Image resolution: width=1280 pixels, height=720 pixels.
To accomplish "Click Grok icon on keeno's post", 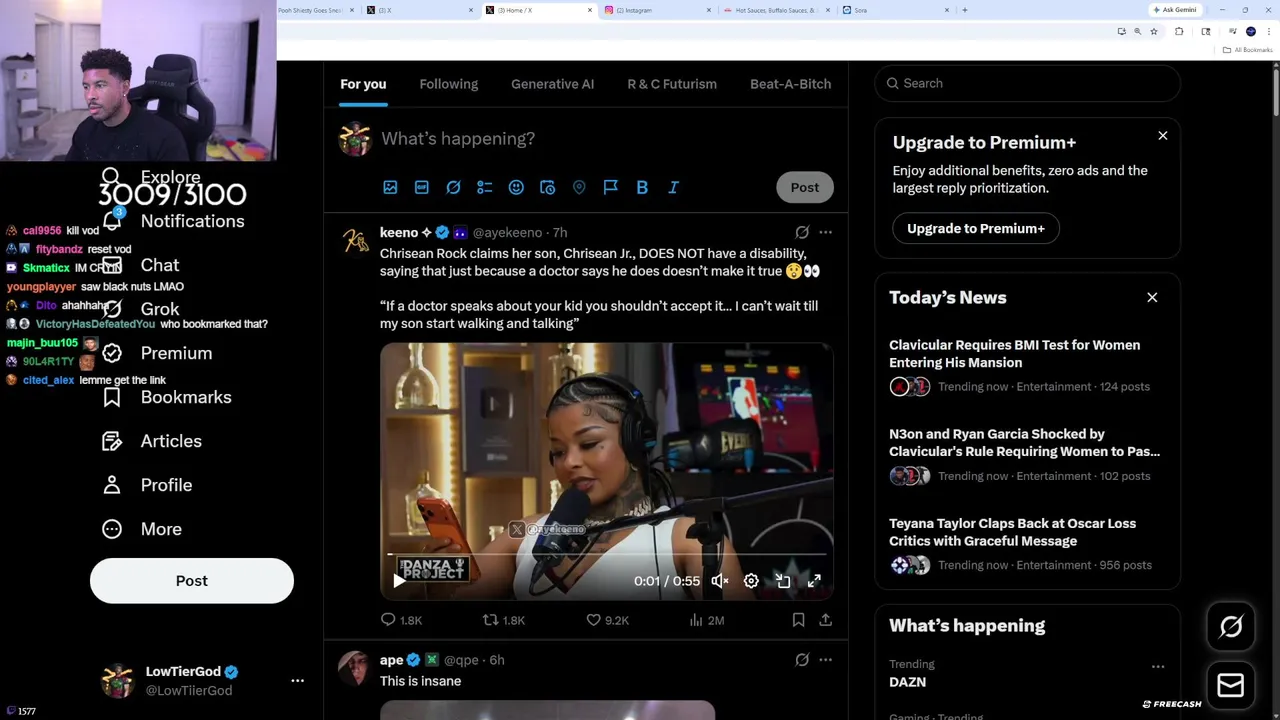I will click(802, 232).
